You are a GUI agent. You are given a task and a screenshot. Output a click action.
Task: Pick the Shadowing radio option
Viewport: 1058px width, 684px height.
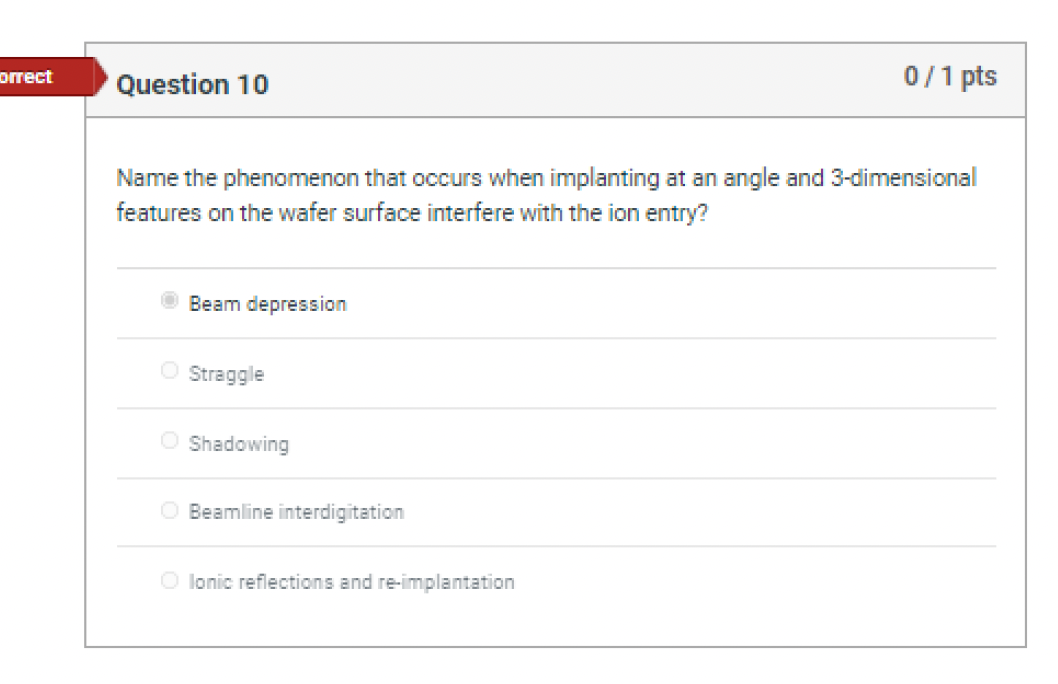(x=170, y=441)
